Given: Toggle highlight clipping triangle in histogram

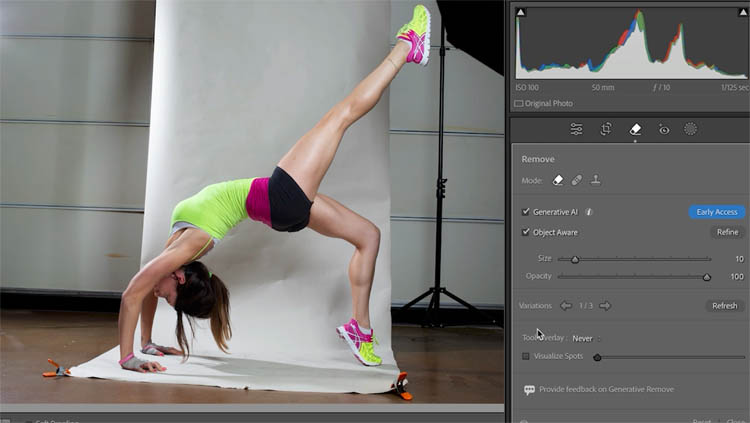Looking at the screenshot, I should pyautogui.click(x=743, y=11).
